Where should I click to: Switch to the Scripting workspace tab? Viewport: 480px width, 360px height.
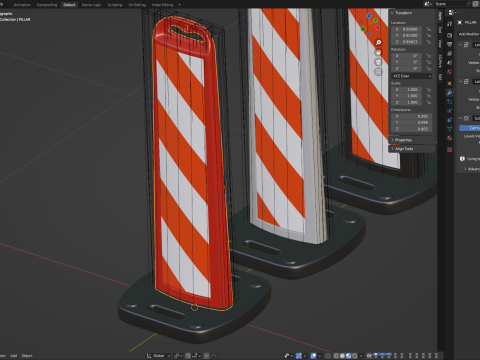pos(115,5)
